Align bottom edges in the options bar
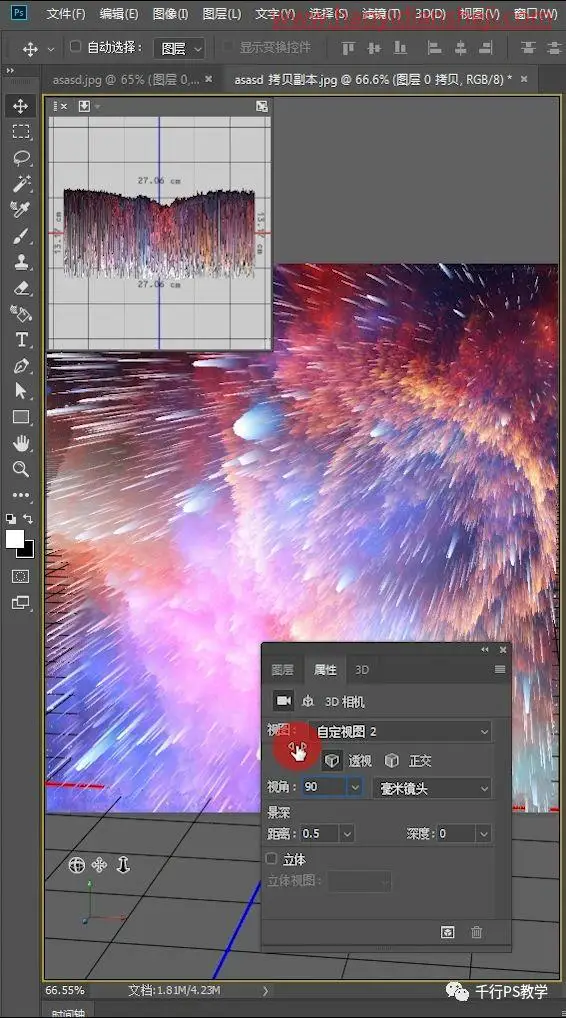 (x=400, y=47)
